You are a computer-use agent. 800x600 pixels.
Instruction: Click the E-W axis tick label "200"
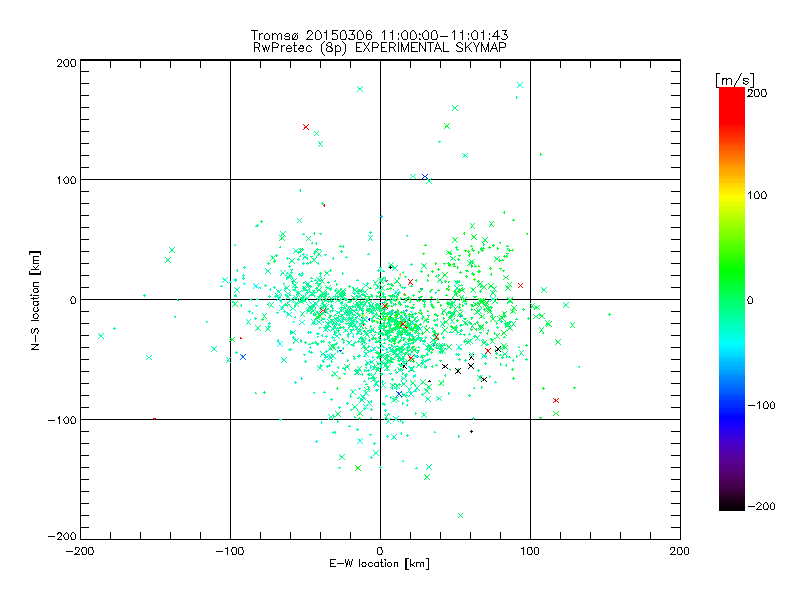click(680, 551)
